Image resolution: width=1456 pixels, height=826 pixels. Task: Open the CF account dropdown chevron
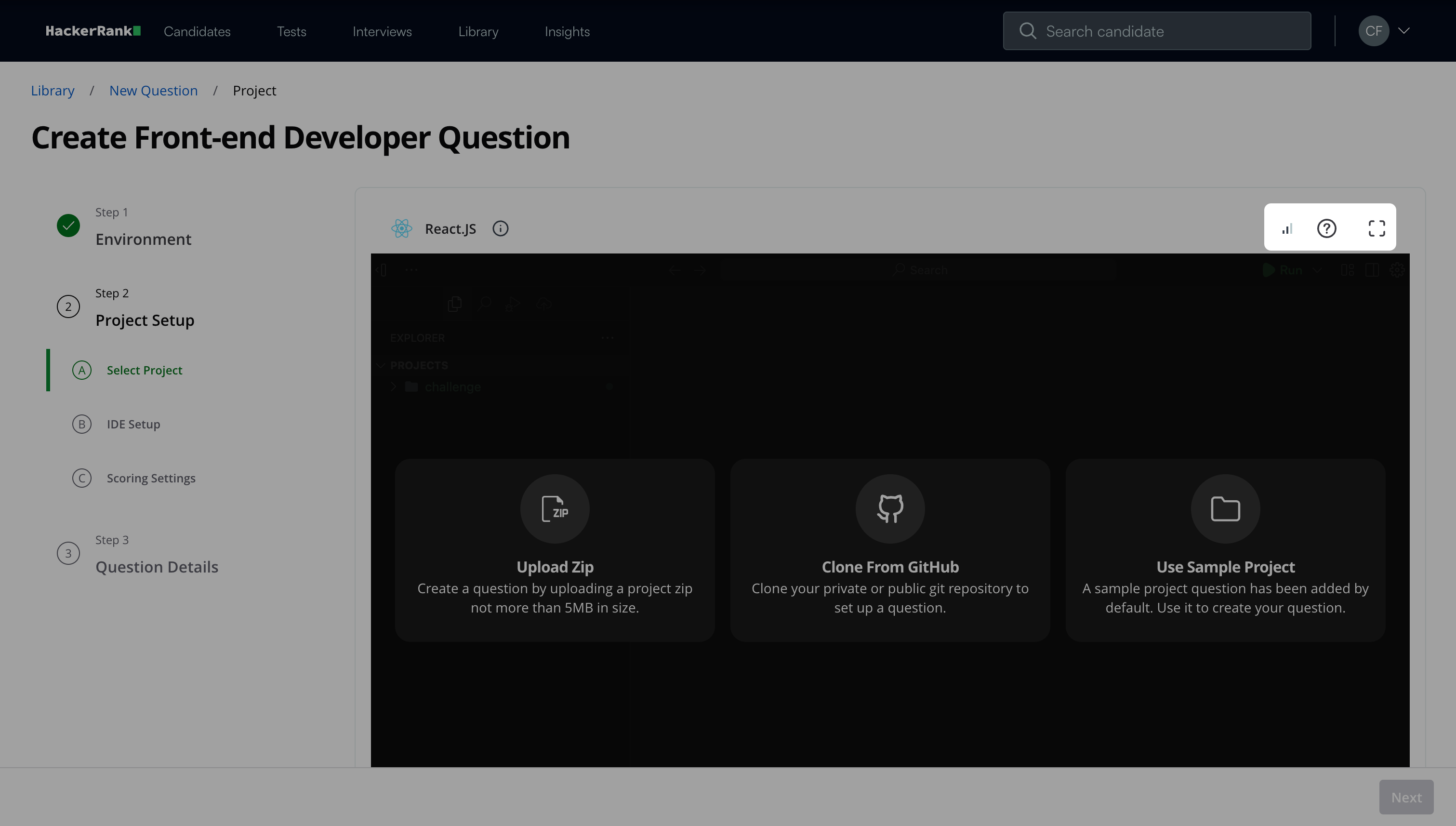click(1404, 31)
